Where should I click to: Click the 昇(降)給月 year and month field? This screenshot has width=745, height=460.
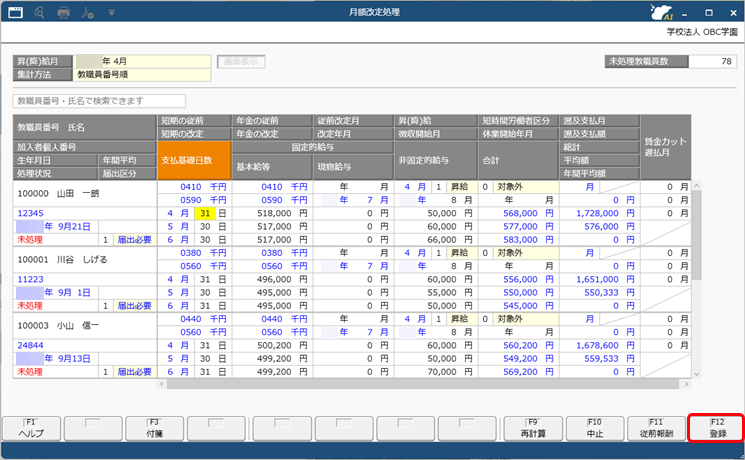142,61
